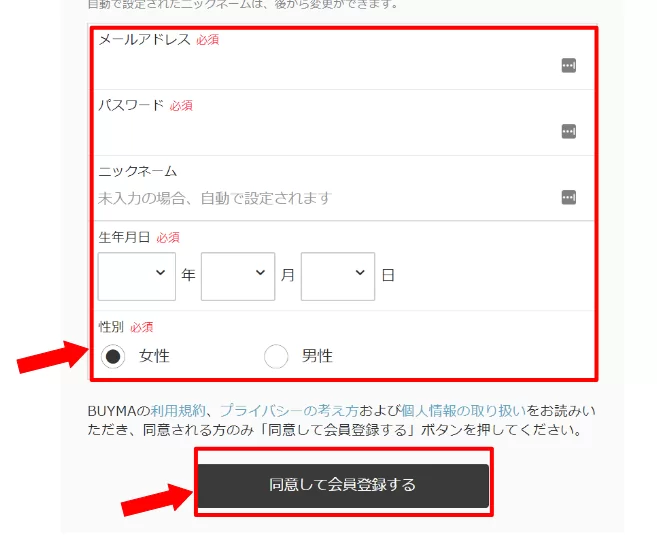Click the year dropdown chevron arrow
The image size is (657, 535).
(160, 273)
